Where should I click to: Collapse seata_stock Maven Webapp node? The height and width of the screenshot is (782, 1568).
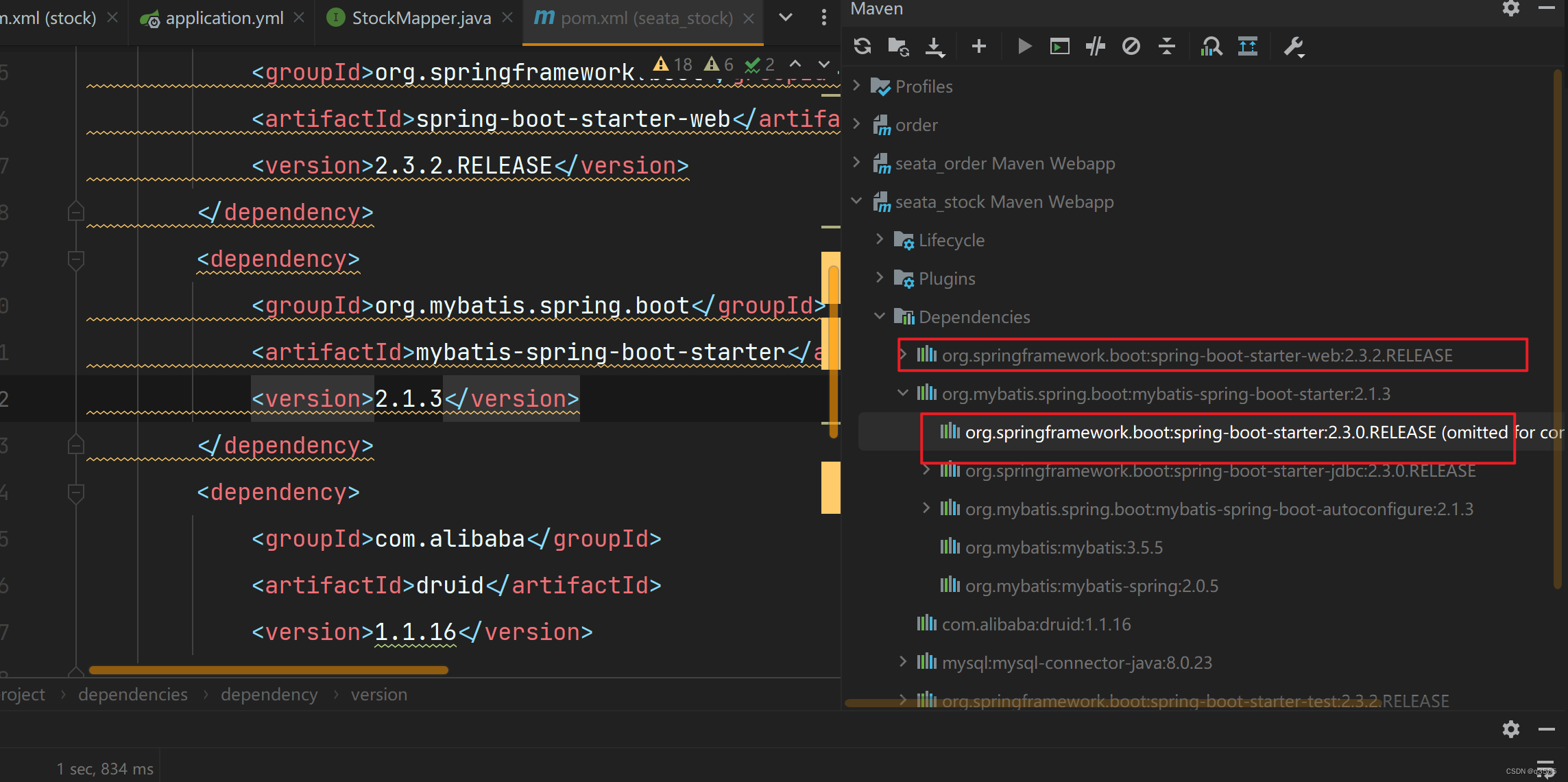[x=856, y=201]
